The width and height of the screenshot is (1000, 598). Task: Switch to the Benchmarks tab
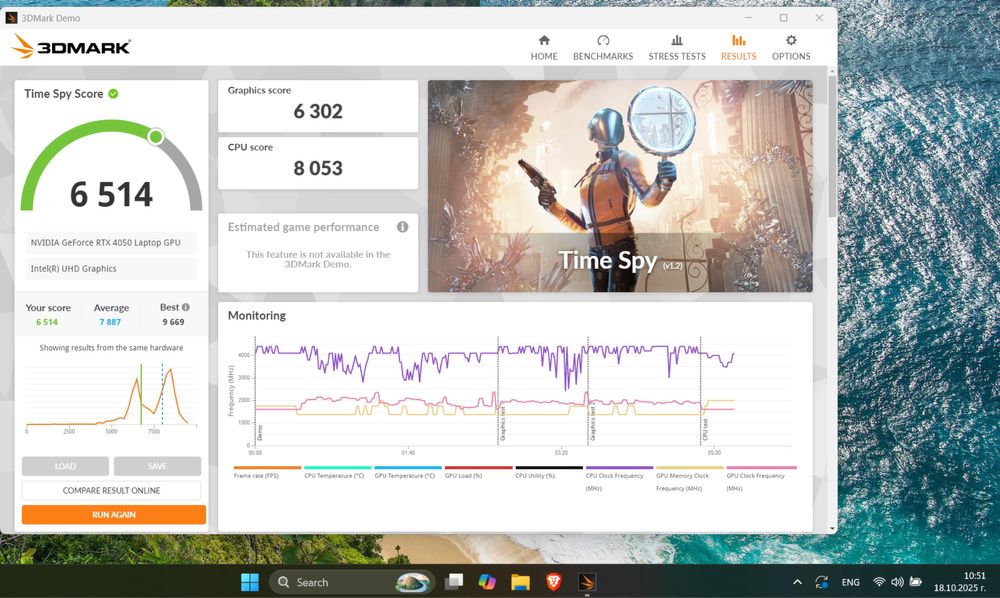click(x=603, y=48)
